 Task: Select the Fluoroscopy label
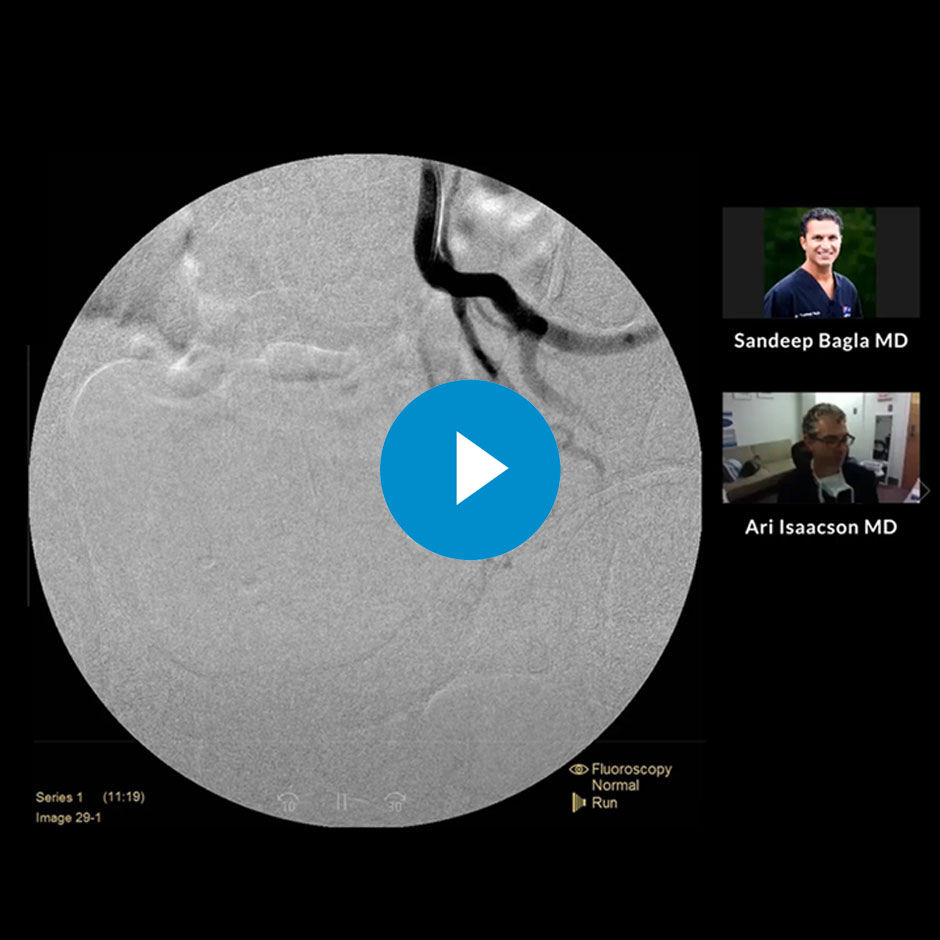[x=631, y=770]
